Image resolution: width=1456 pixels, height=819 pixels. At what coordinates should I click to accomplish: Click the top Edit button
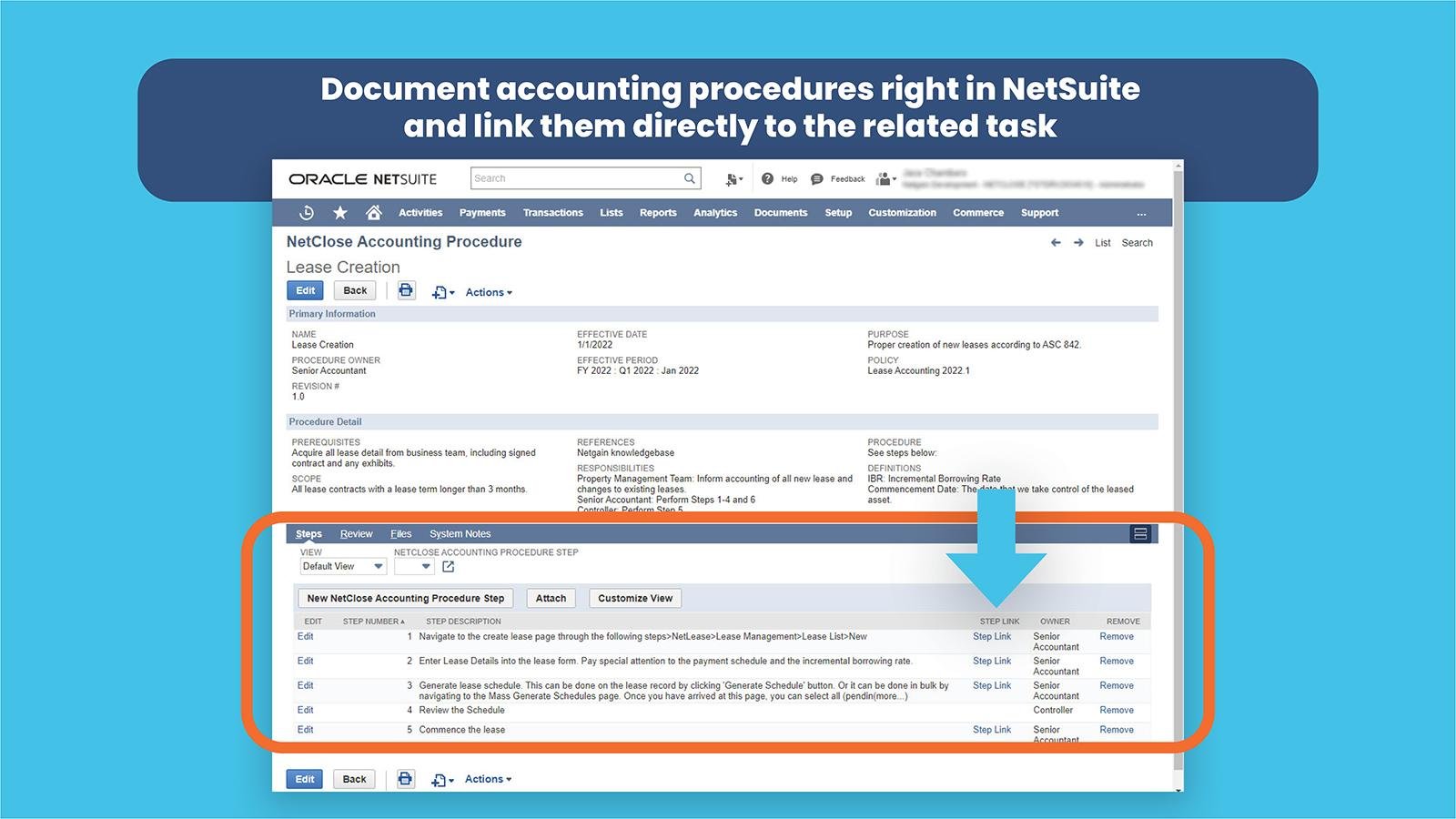click(305, 291)
